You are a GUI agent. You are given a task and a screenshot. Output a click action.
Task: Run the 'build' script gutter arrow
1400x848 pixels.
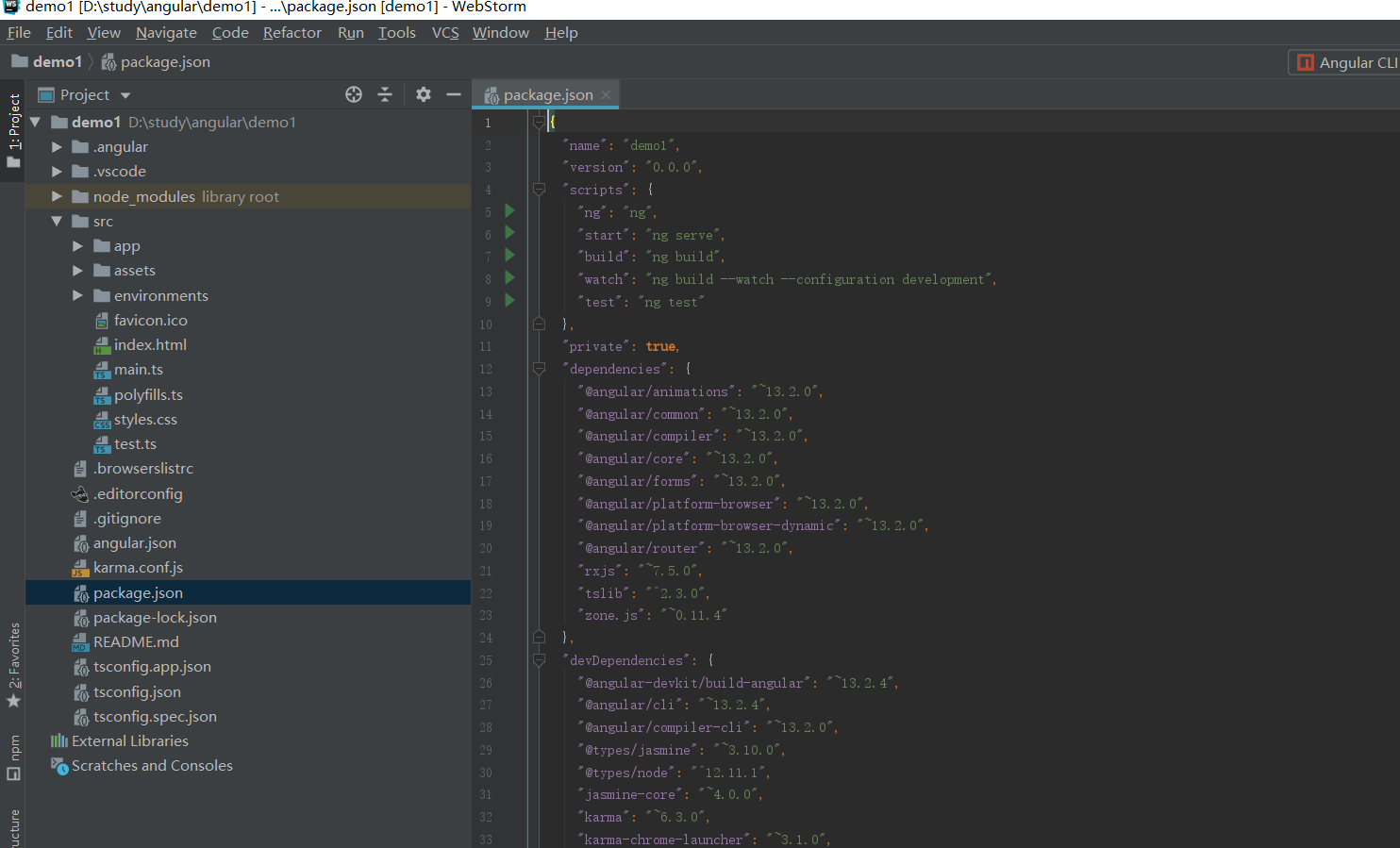point(509,256)
